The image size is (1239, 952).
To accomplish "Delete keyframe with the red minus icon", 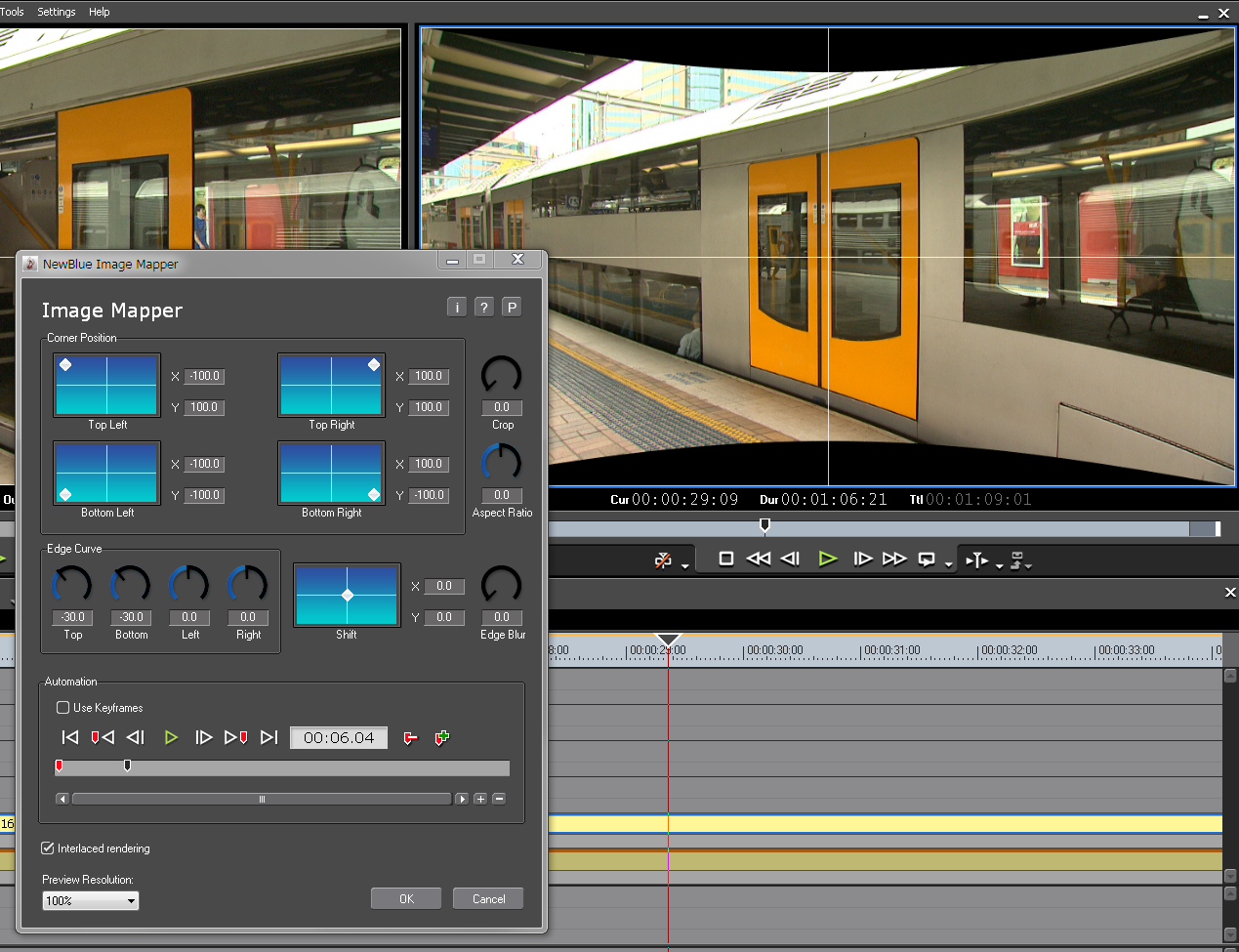I will click(410, 738).
